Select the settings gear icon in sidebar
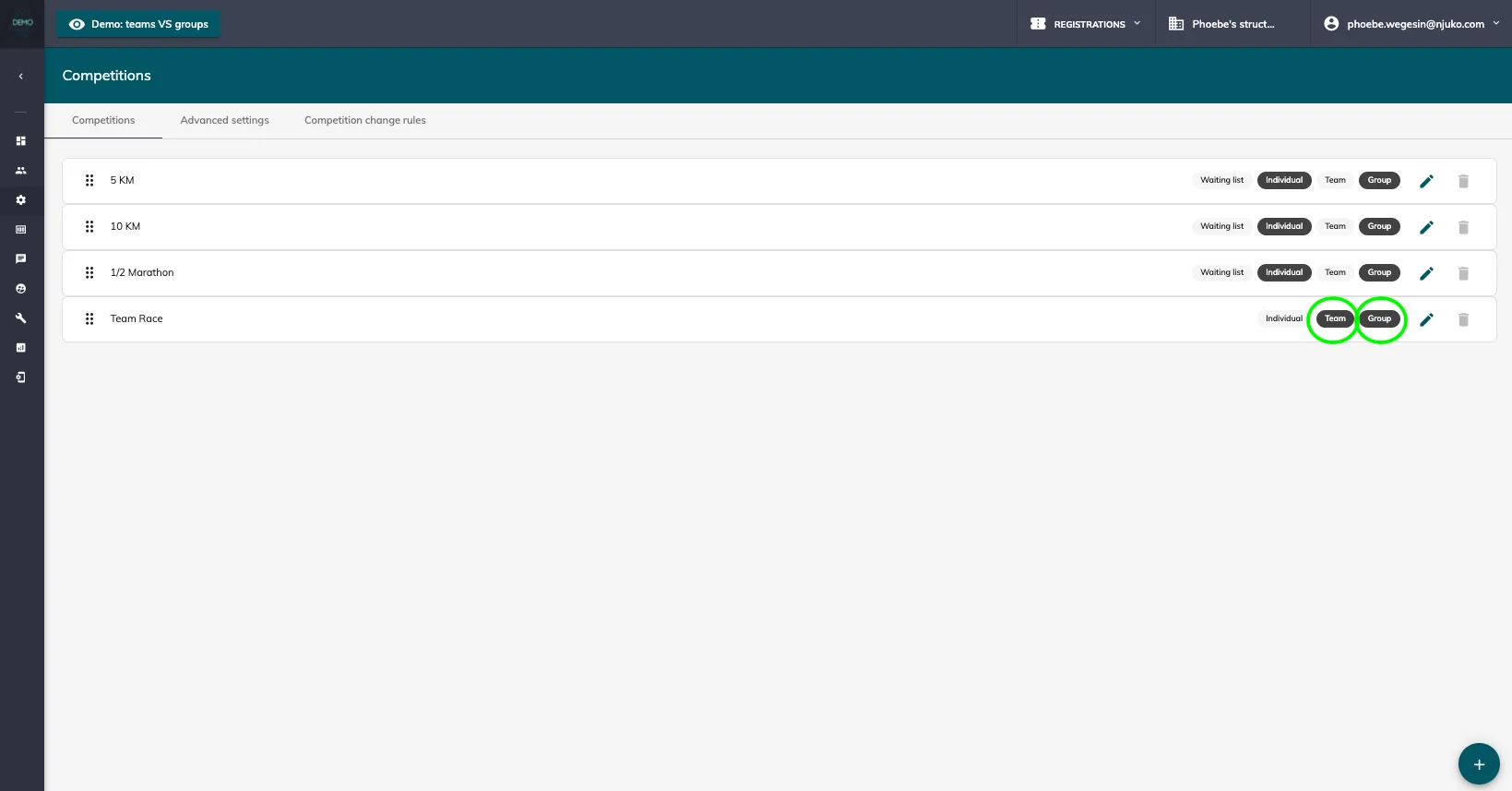This screenshot has width=1512, height=791. [x=20, y=200]
